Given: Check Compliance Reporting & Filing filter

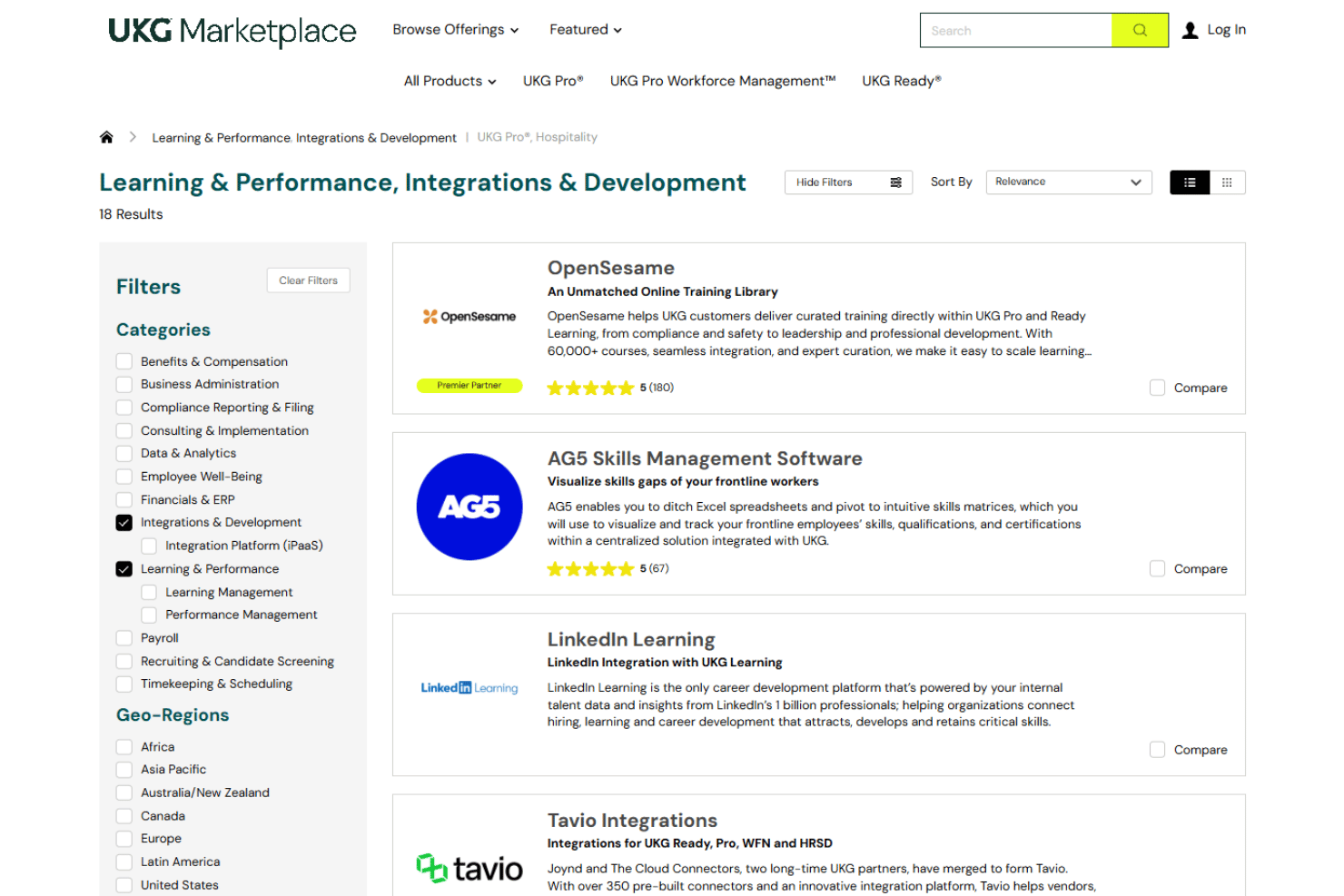Looking at the screenshot, I should point(124,408).
